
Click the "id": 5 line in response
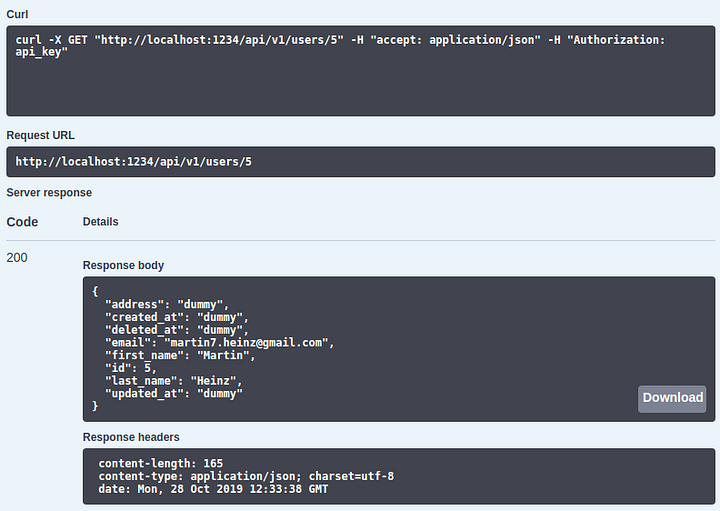(x=131, y=368)
